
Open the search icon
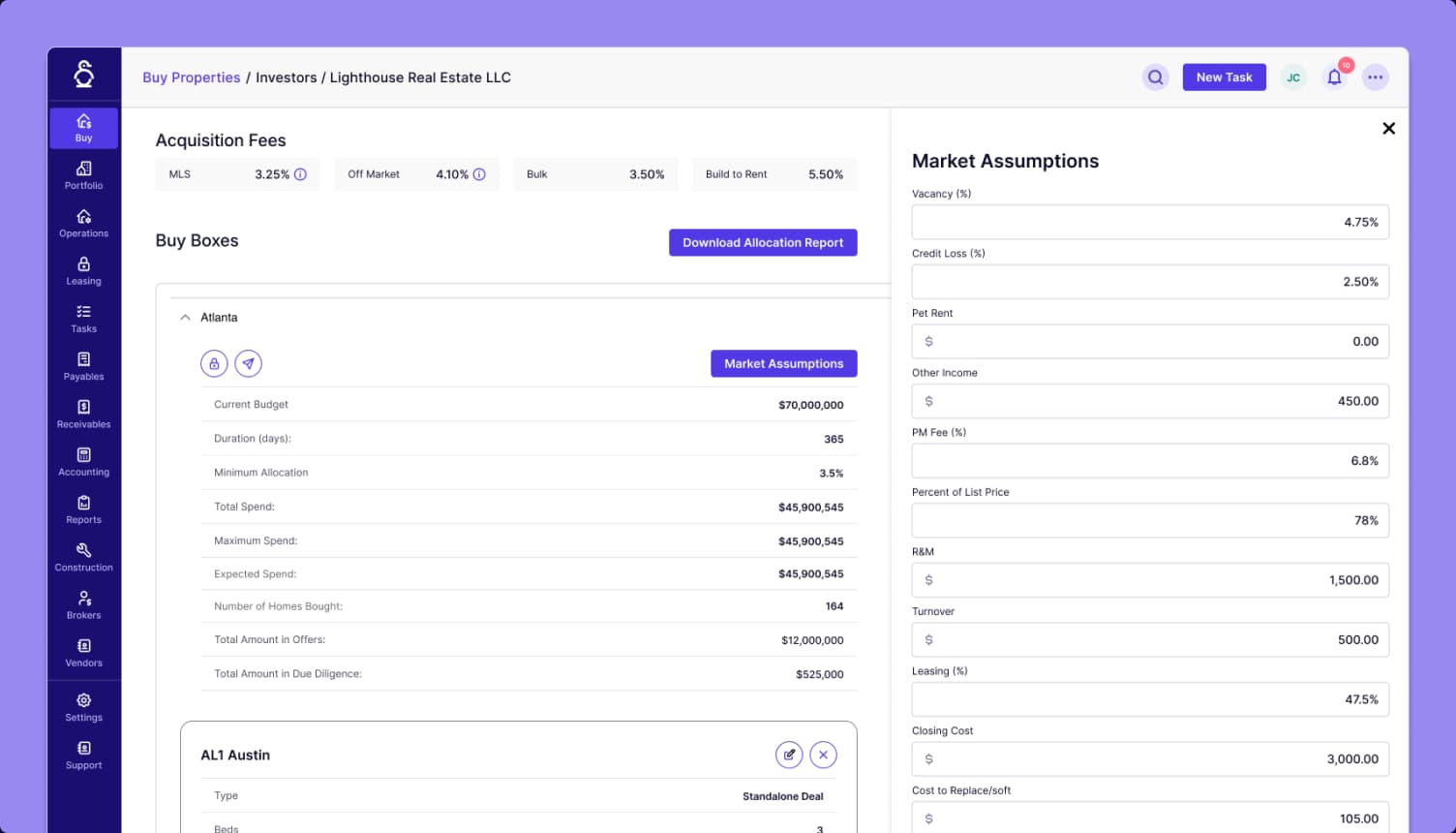click(x=1155, y=77)
